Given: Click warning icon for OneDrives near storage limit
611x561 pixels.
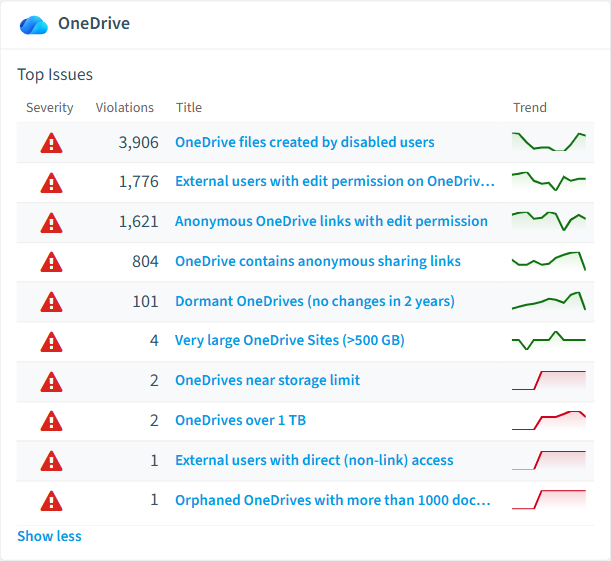Looking at the screenshot, I should pyautogui.click(x=51, y=381).
